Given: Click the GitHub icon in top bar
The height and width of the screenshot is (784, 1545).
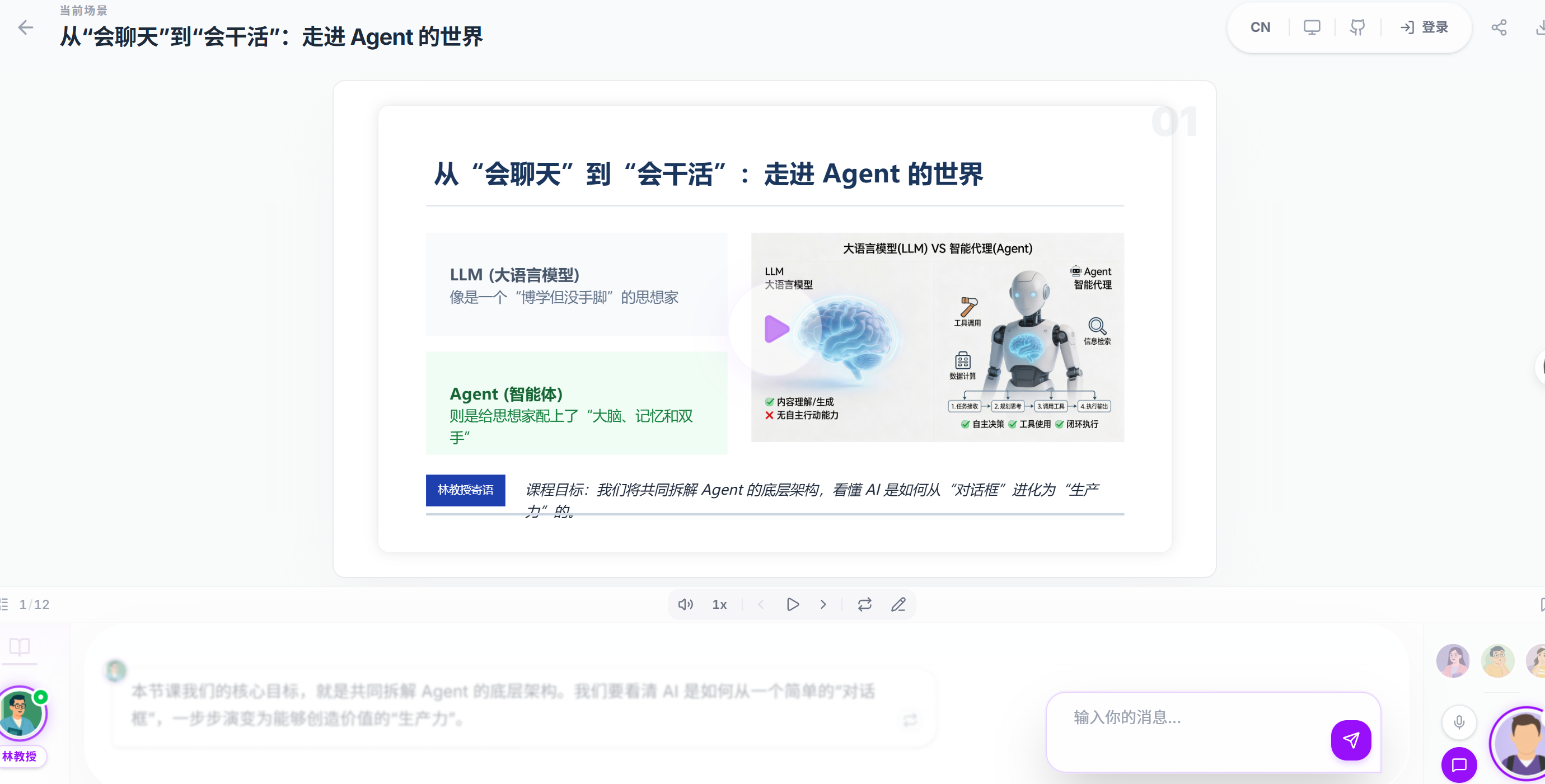Looking at the screenshot, I should [1357, 27].
